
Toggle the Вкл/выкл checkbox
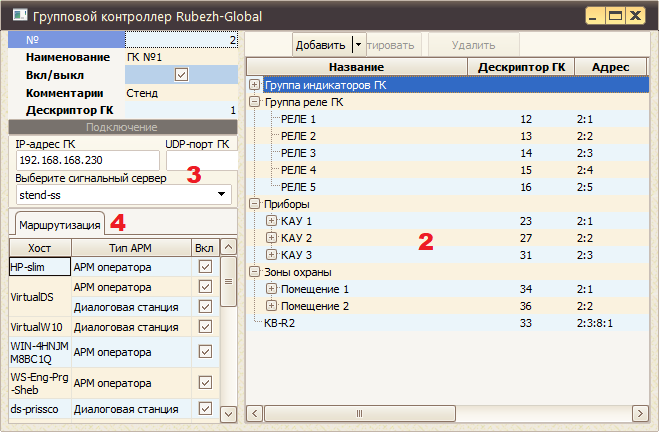pos(181,75)
